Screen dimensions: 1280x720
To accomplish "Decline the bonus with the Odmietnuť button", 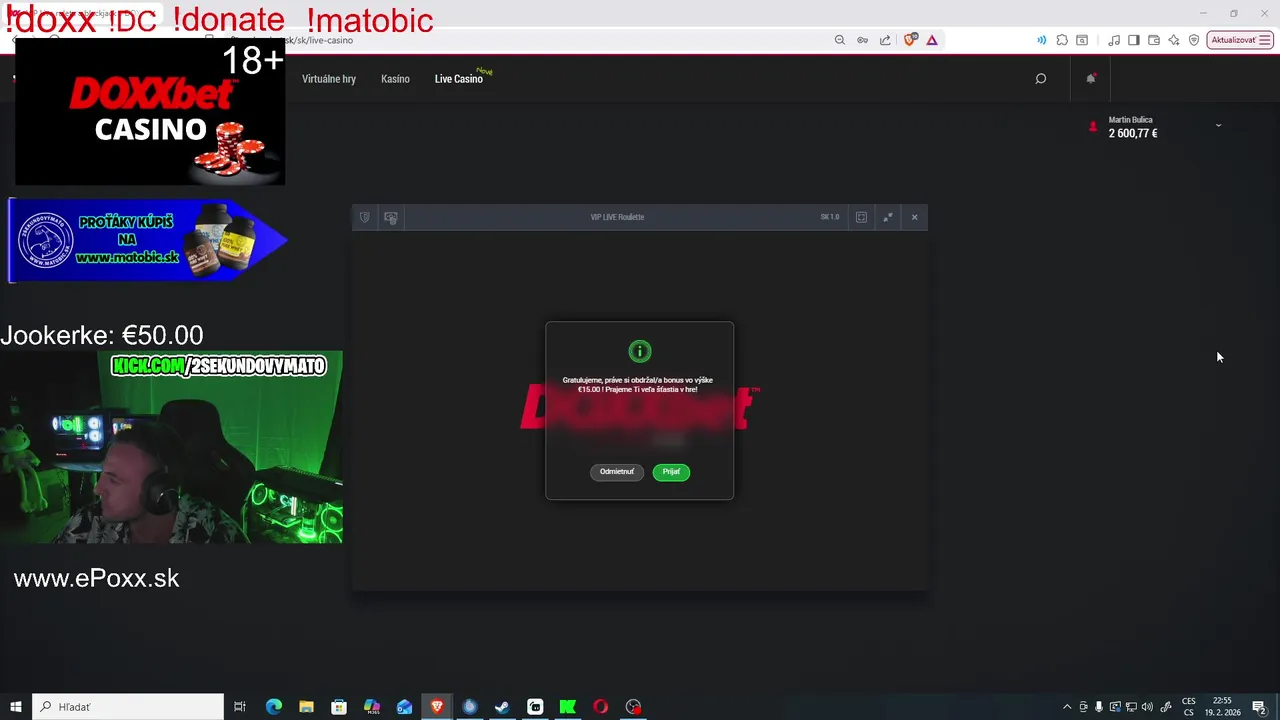I will (x=617, y=472).
